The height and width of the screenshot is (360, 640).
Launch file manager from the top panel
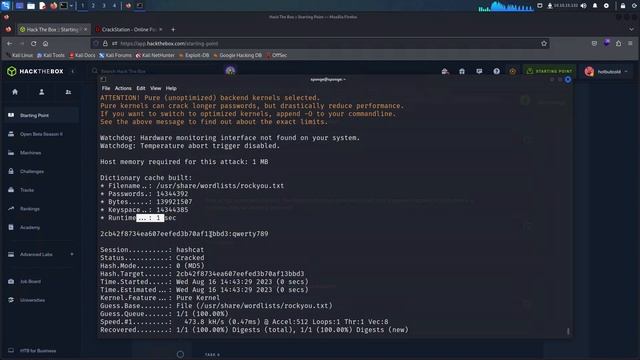(x=31, y=6)
